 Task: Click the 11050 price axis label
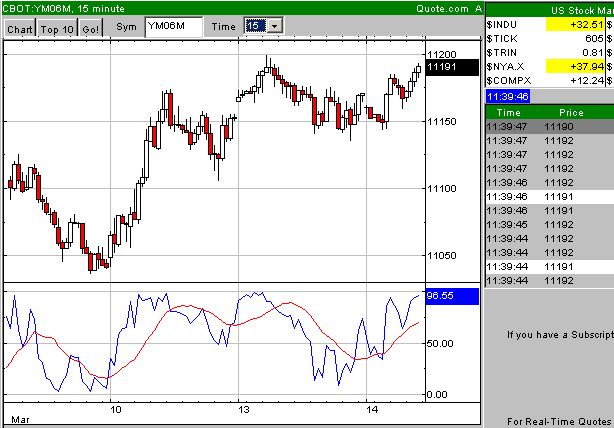point(442,256)
